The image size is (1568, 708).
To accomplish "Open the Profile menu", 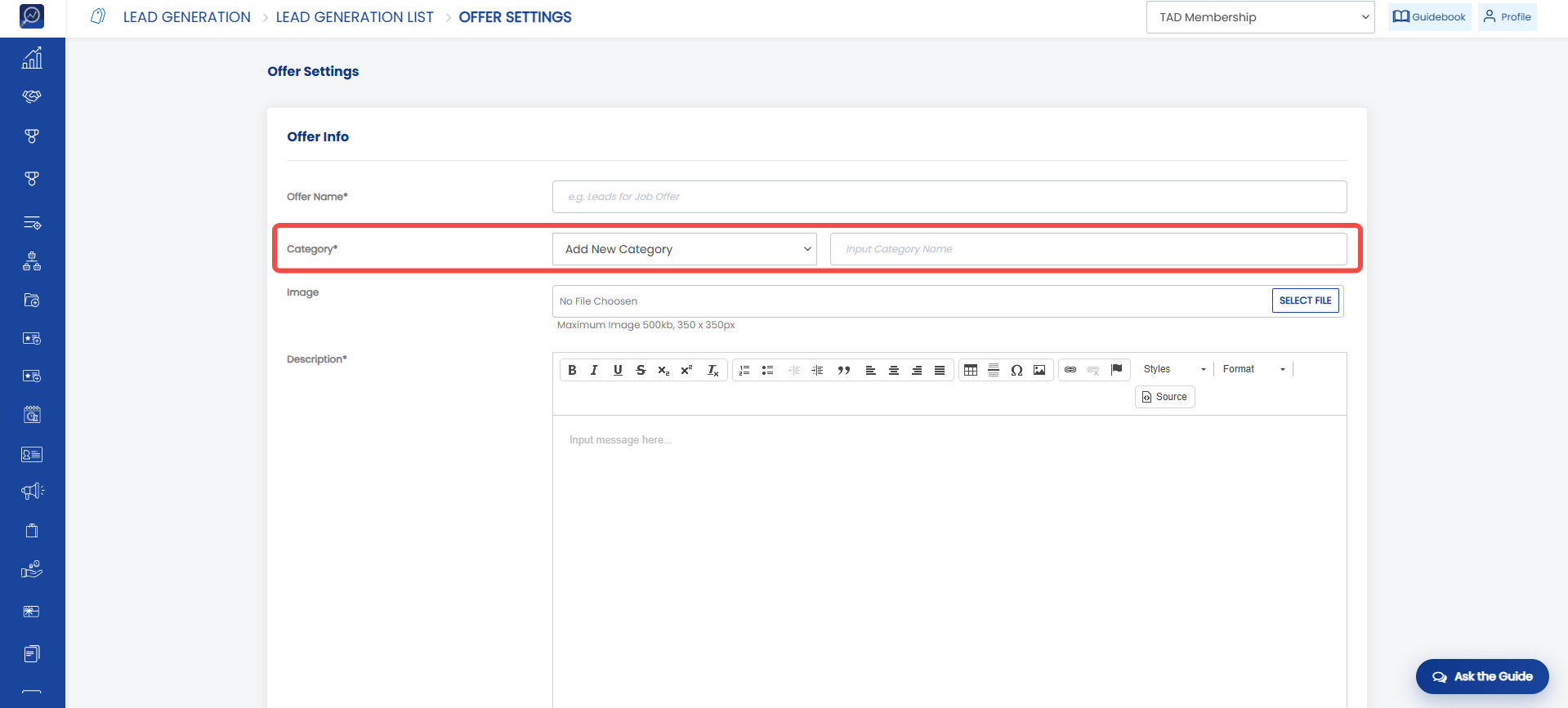I will point(1507,17).
